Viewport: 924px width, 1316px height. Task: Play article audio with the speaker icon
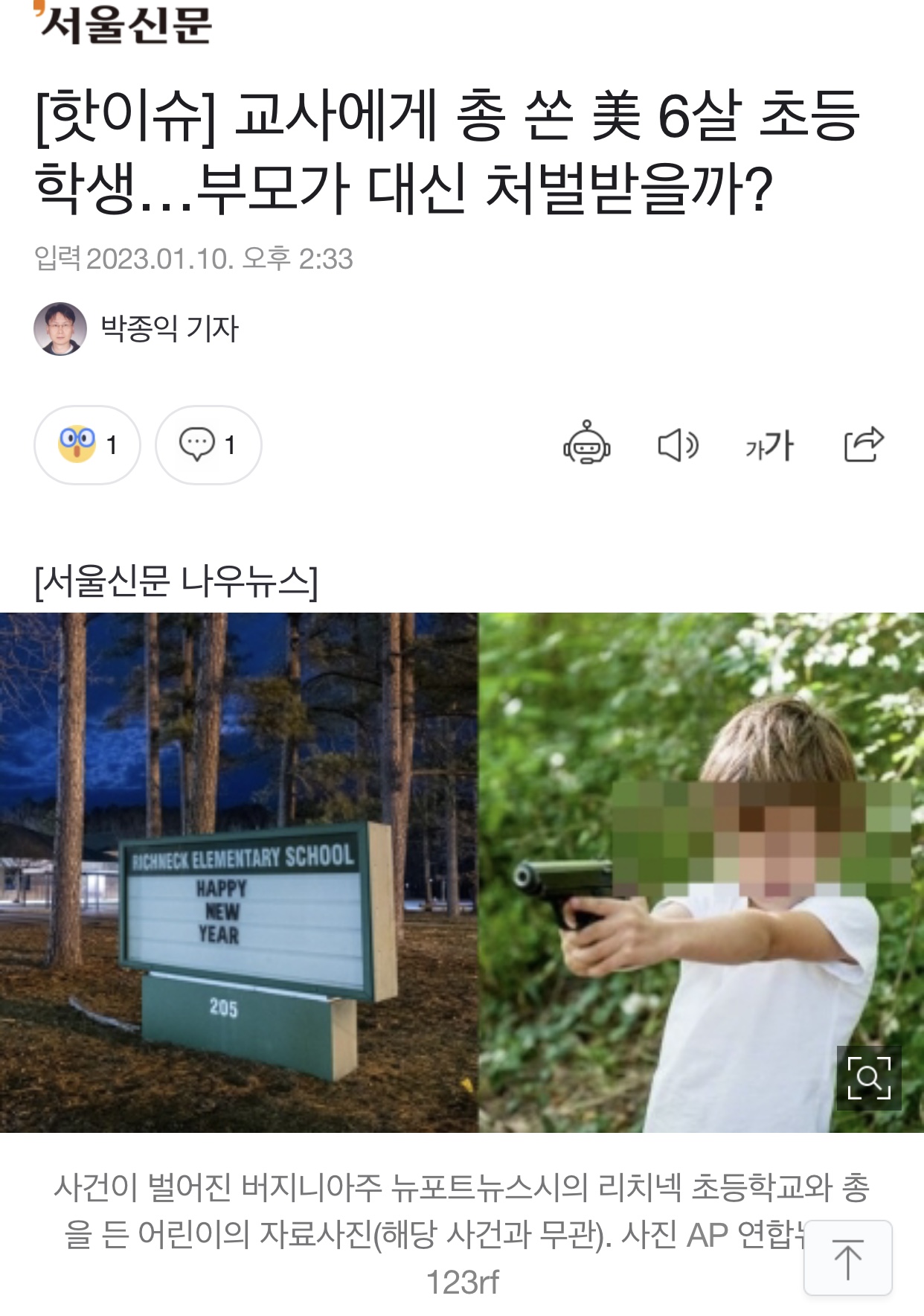[678, 445]
